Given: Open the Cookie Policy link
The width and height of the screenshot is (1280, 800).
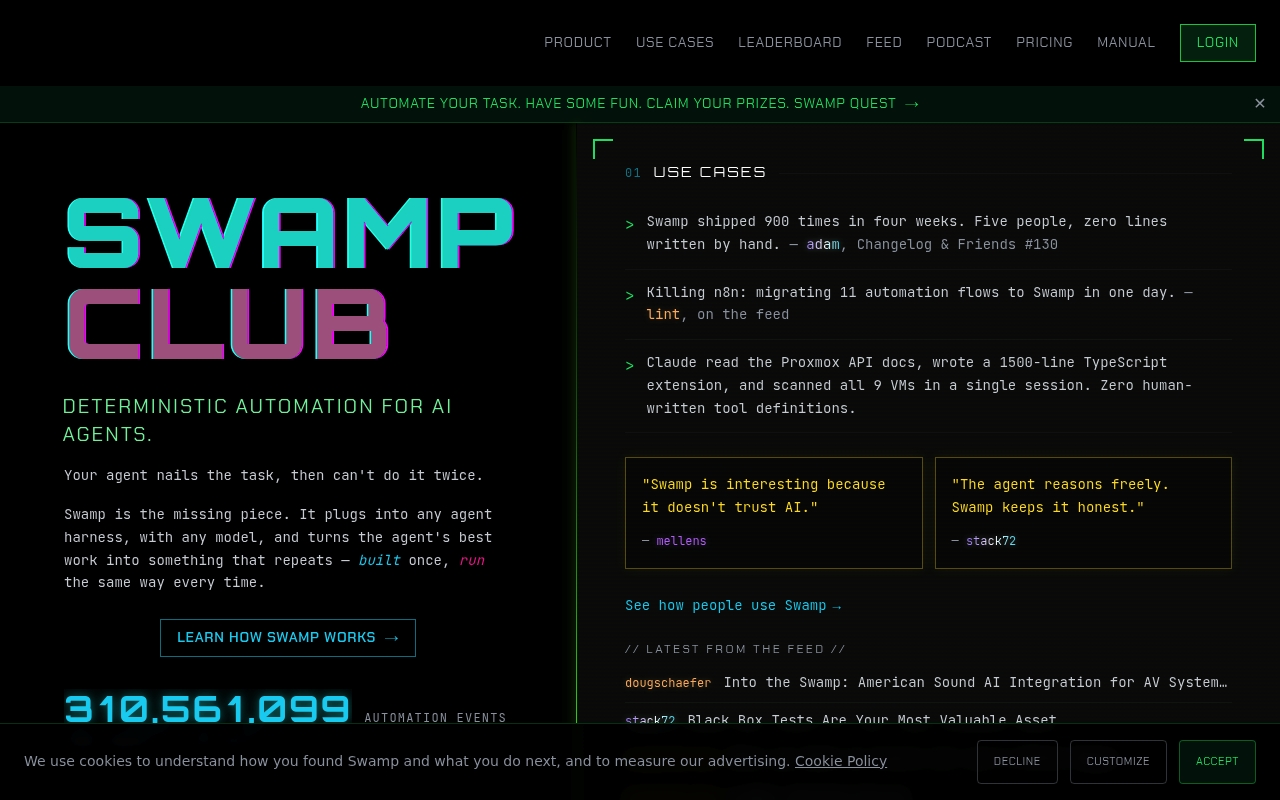Looking at the screenshot, I should tap(841, 761).
